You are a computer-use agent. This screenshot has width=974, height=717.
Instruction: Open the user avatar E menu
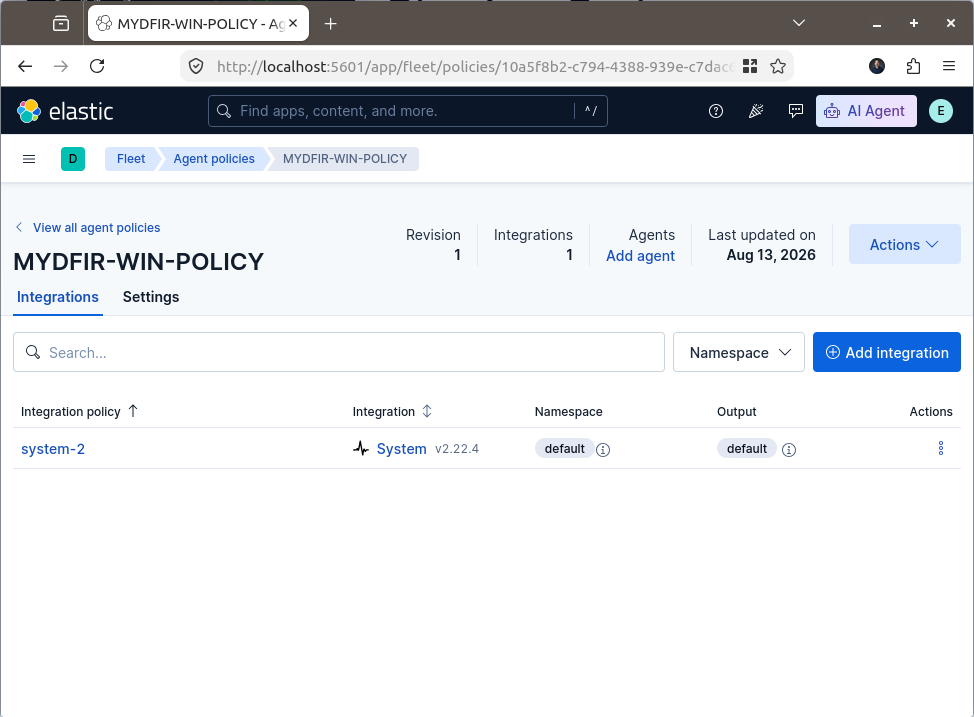coord(940,111)
